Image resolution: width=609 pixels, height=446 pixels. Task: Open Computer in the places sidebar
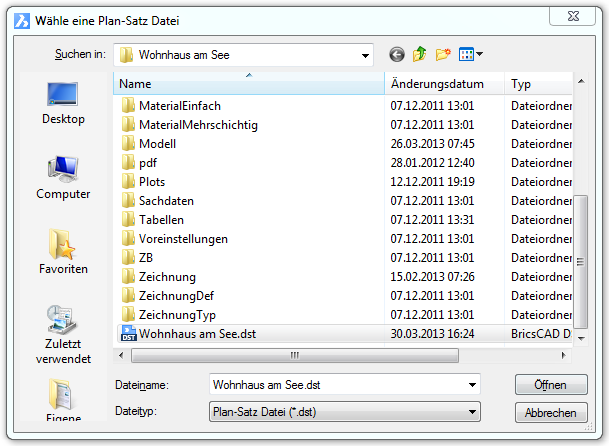(x=64, y=177)
